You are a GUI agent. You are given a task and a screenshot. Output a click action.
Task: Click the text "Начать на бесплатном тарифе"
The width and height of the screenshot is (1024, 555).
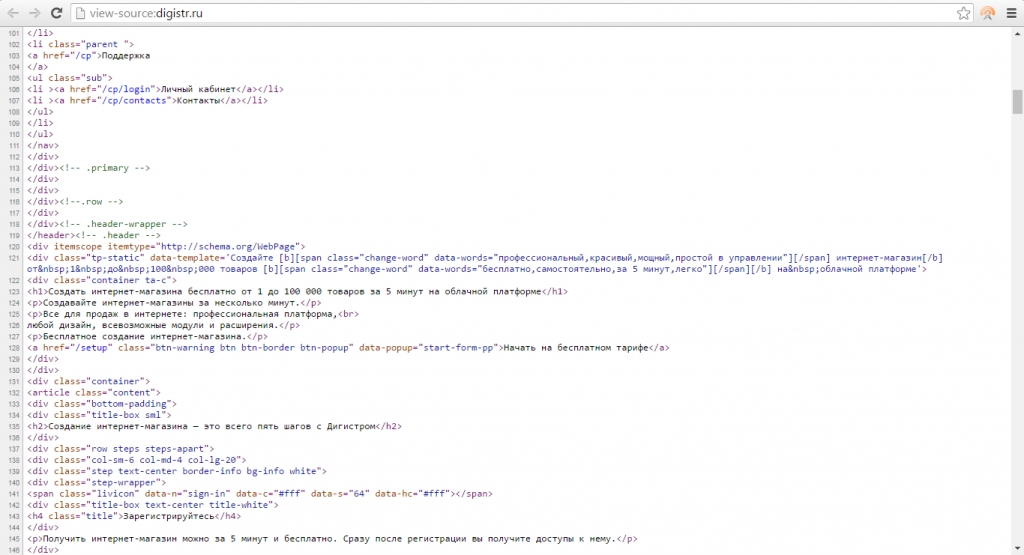click(x=575, y=348)
